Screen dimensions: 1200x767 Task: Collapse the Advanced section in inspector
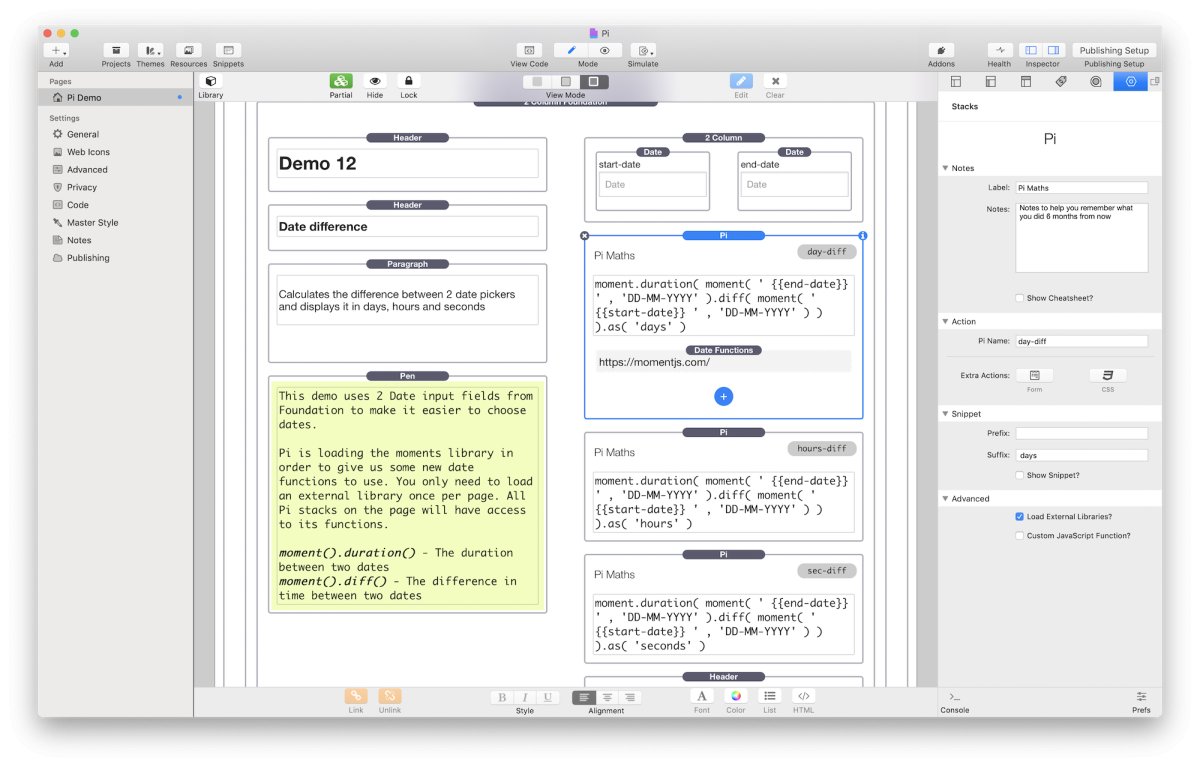946,499
